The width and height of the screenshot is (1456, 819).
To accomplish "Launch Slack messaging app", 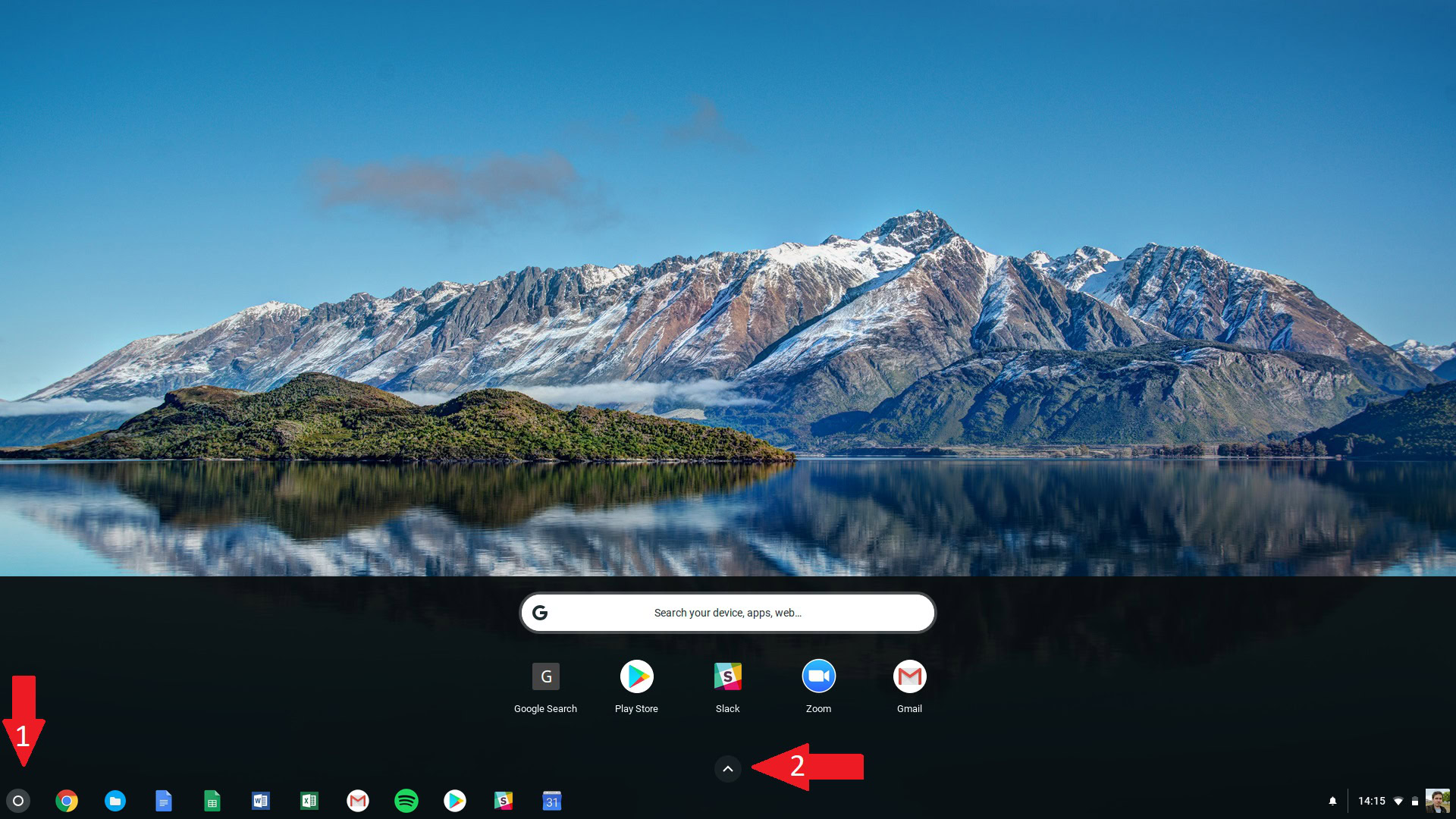I will point(727,676).
